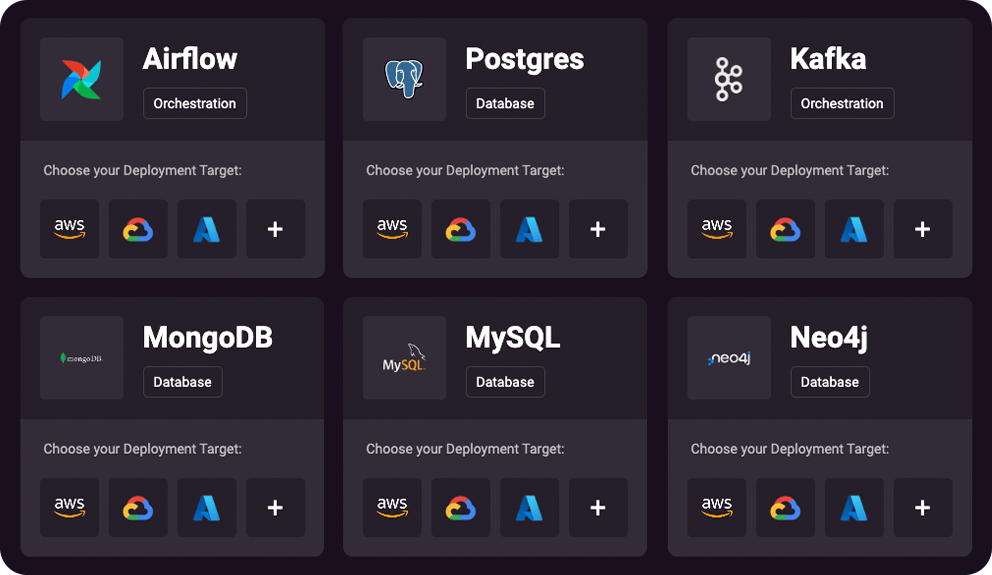Click the neo4j logo tile
992x575 pixels.
pos(729,357)
